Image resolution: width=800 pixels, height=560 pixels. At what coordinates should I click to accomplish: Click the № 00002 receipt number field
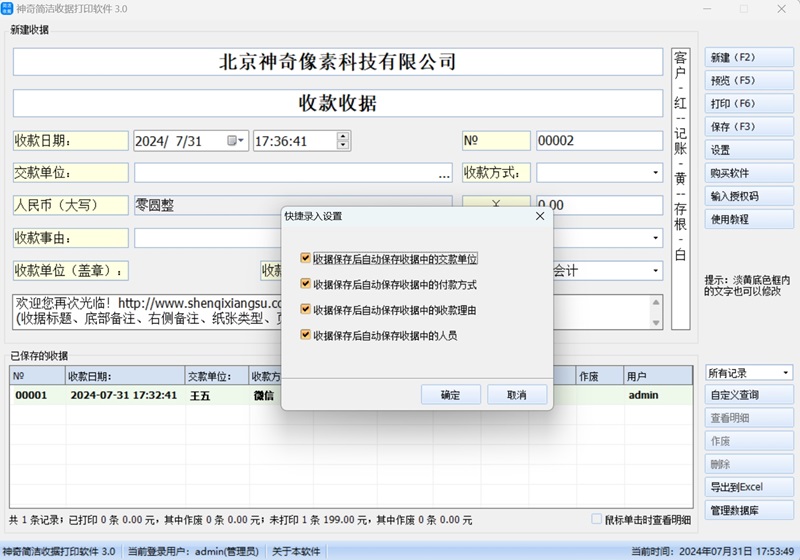tap(599, 141)
